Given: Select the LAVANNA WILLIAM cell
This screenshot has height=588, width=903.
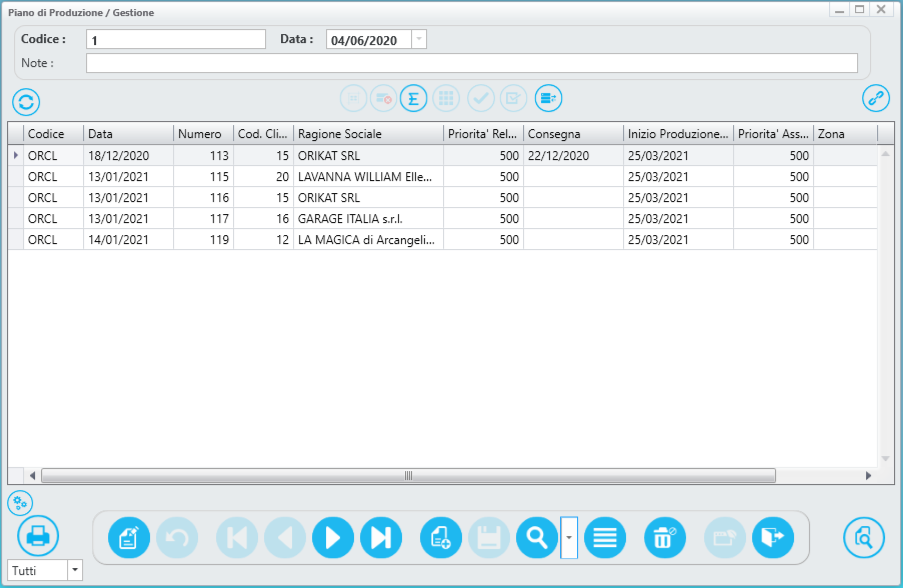Looking at the screenshot, I should pos(369,177).
